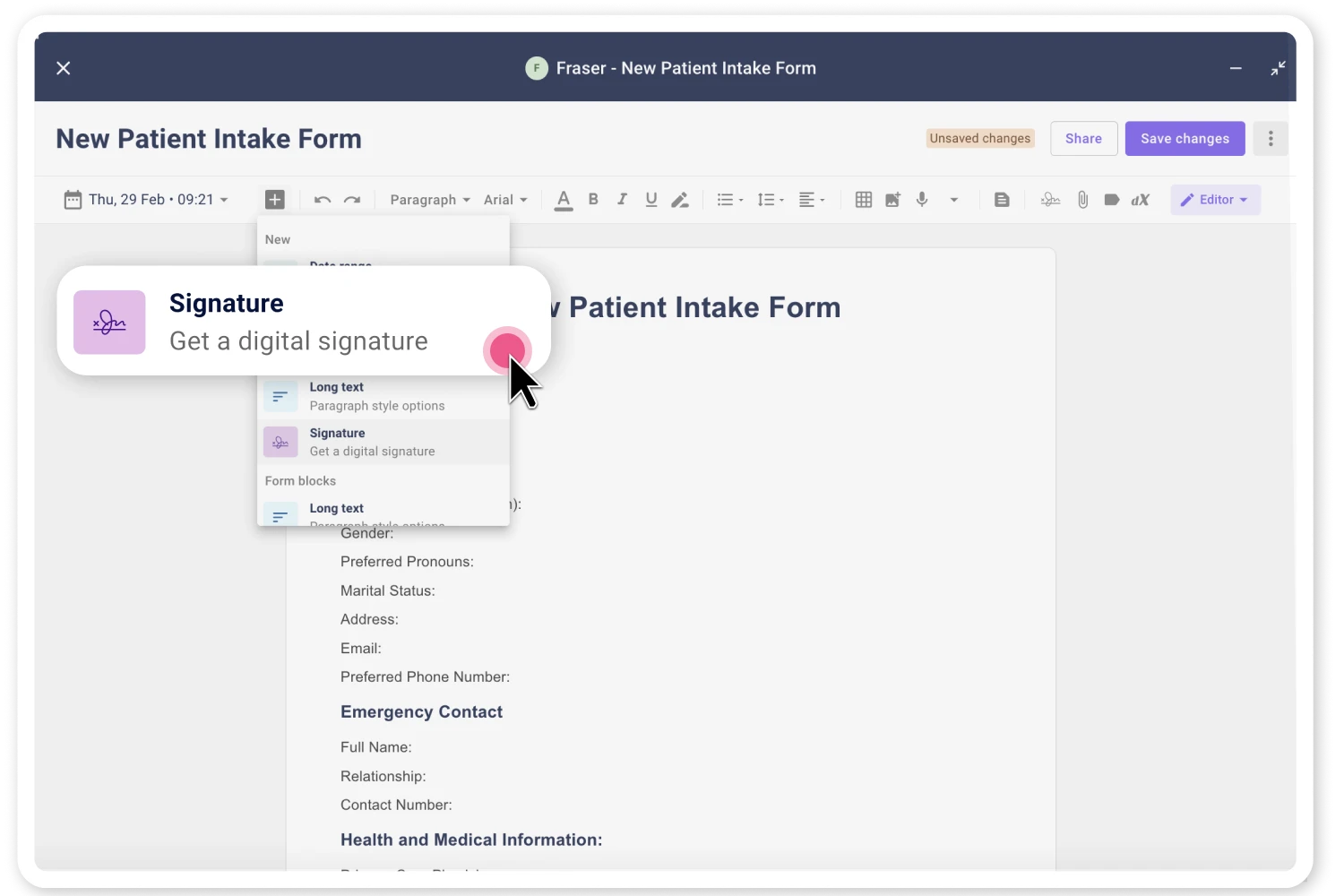
Task: Click the label tag icon in the toolbar
Action: pyautogui.click(x=1111, y=199)
